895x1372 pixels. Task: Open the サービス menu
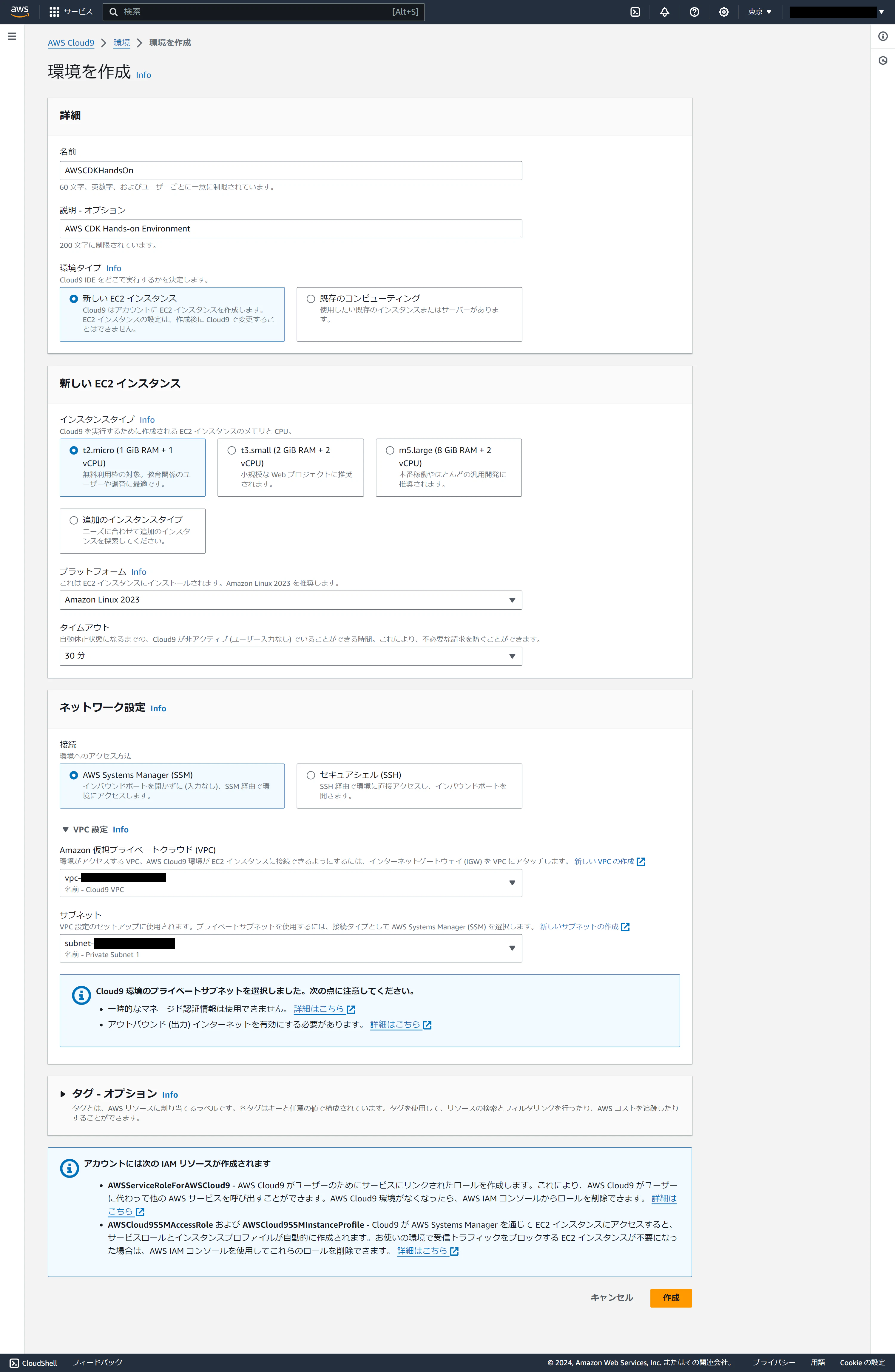tap(71, 12)
